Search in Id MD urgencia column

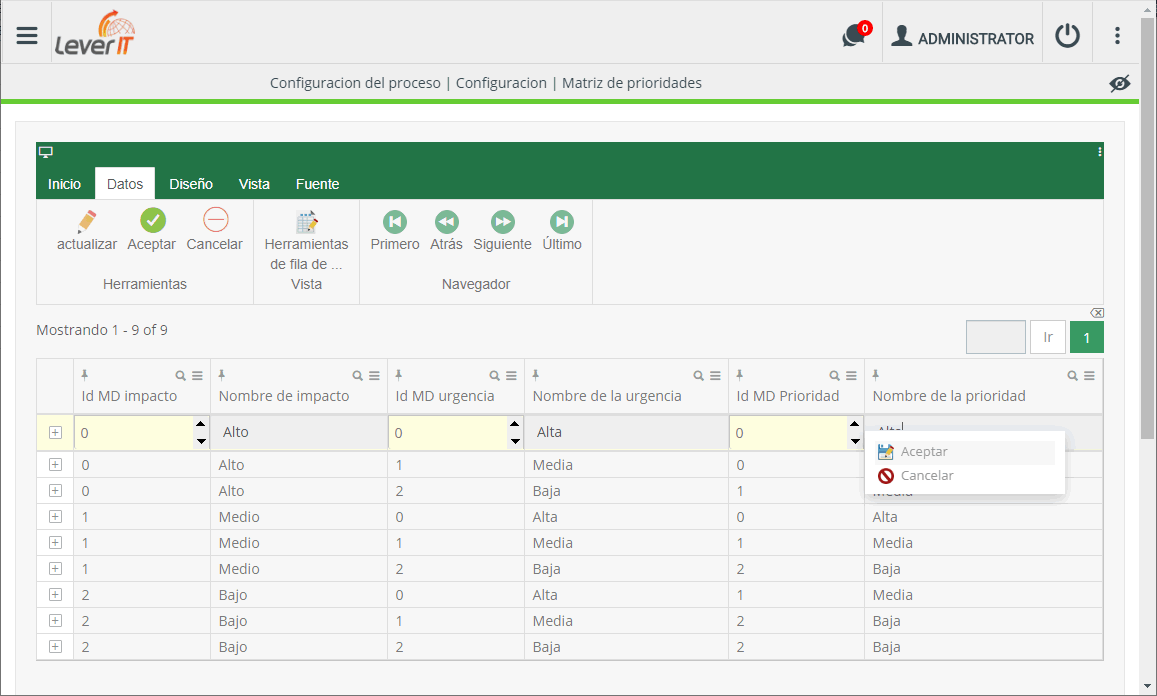(494, 376)
